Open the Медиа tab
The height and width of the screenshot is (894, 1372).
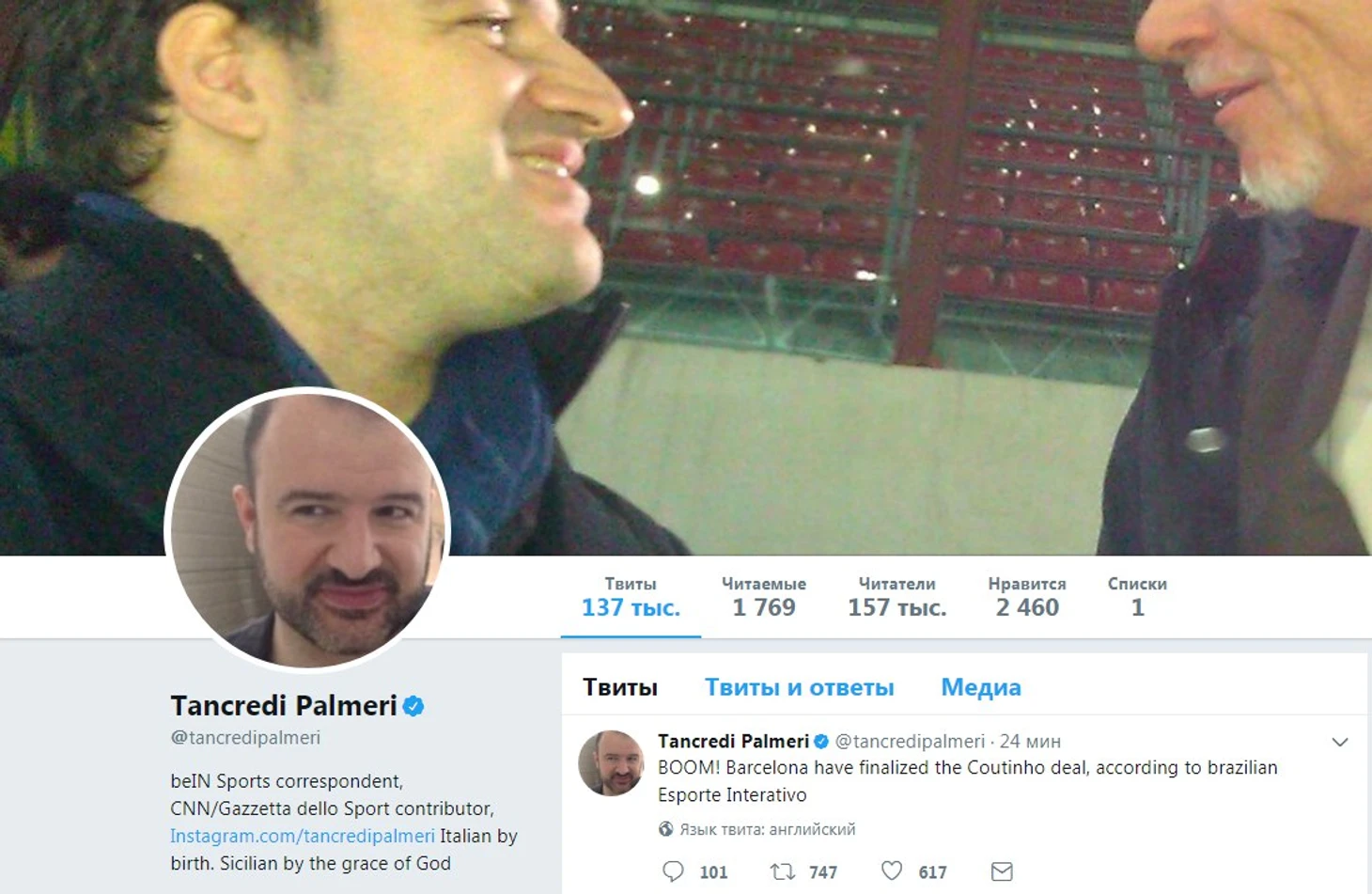coord(981,687)
